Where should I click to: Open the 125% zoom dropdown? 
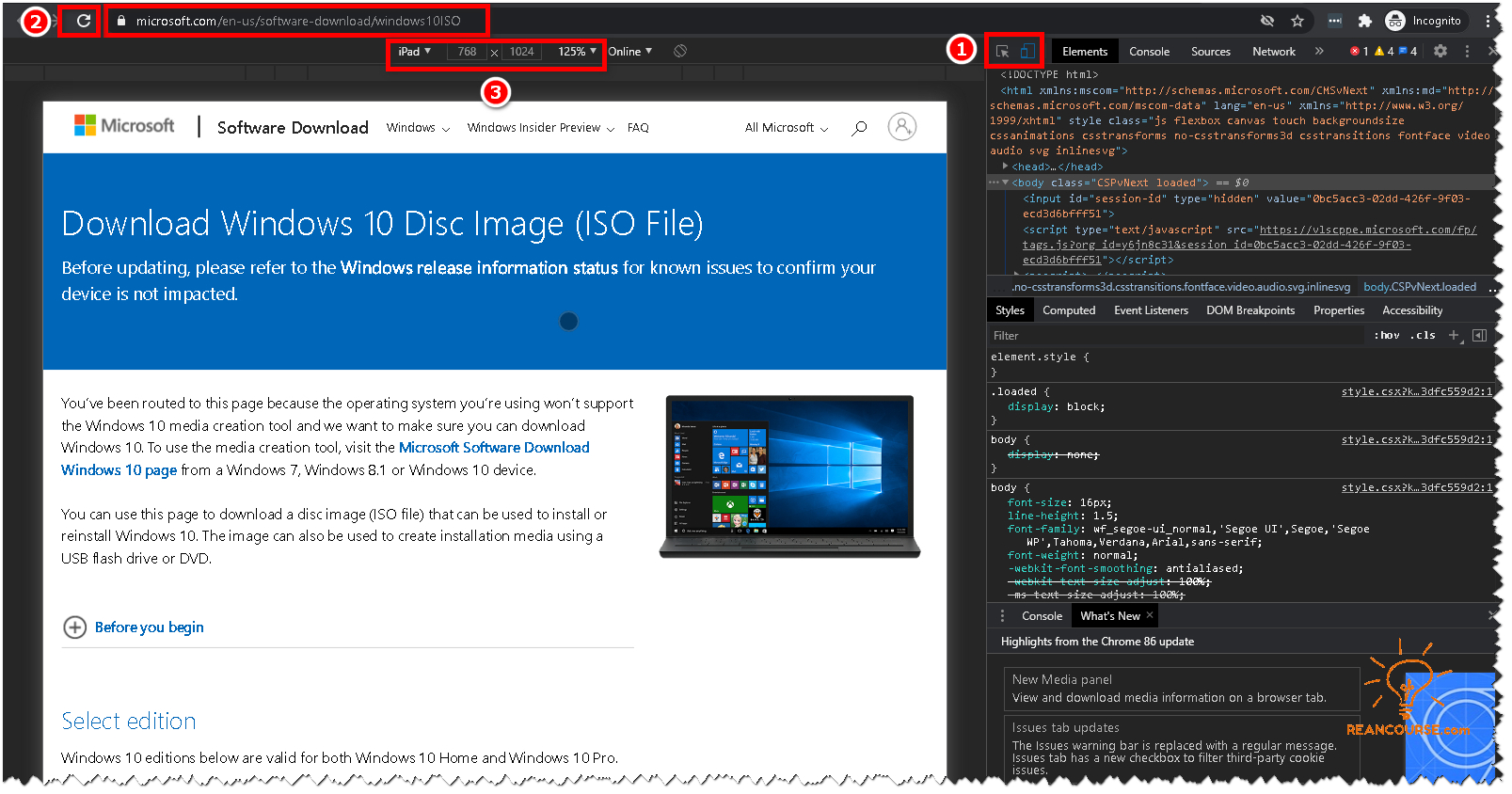pos(577,52)
